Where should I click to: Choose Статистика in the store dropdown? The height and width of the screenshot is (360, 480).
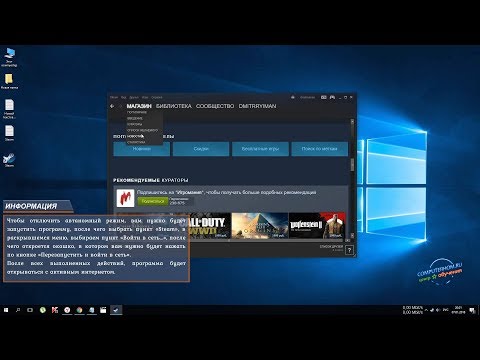[136, 142]
